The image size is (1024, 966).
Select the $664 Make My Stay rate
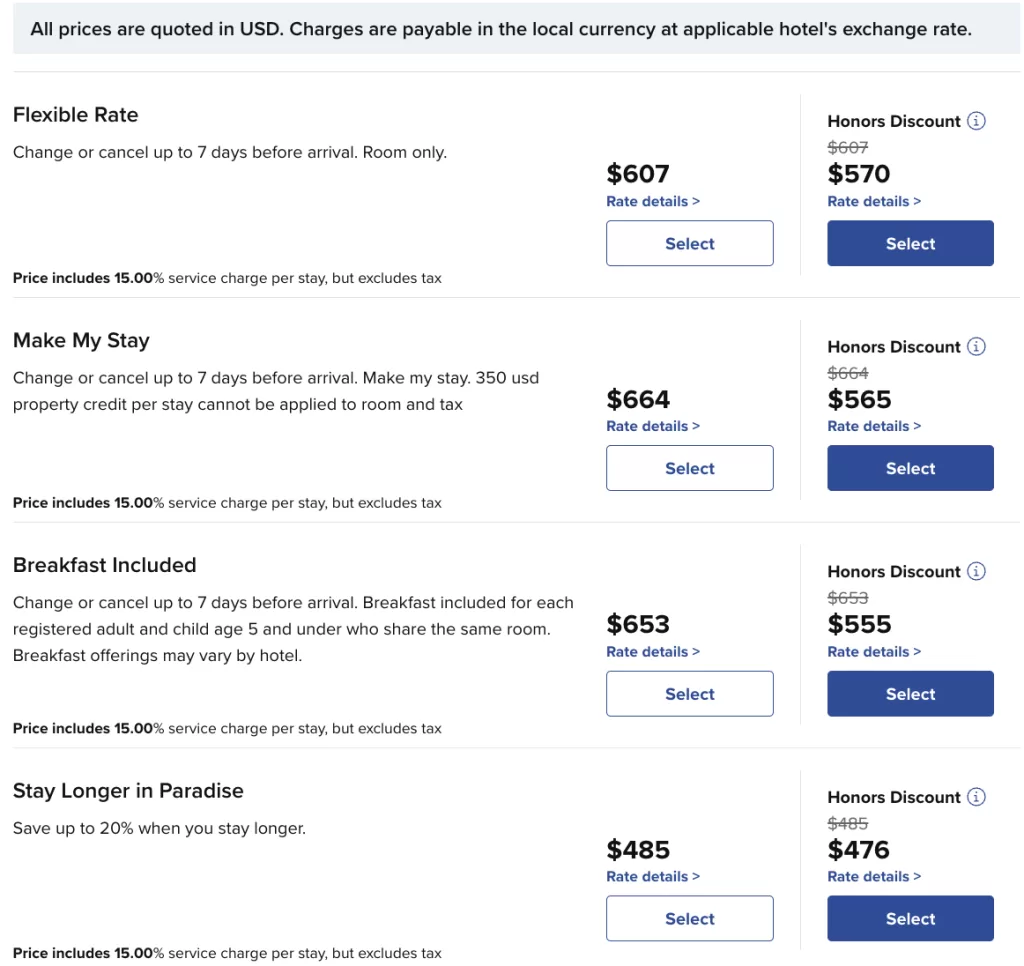[x=690, y=468]
